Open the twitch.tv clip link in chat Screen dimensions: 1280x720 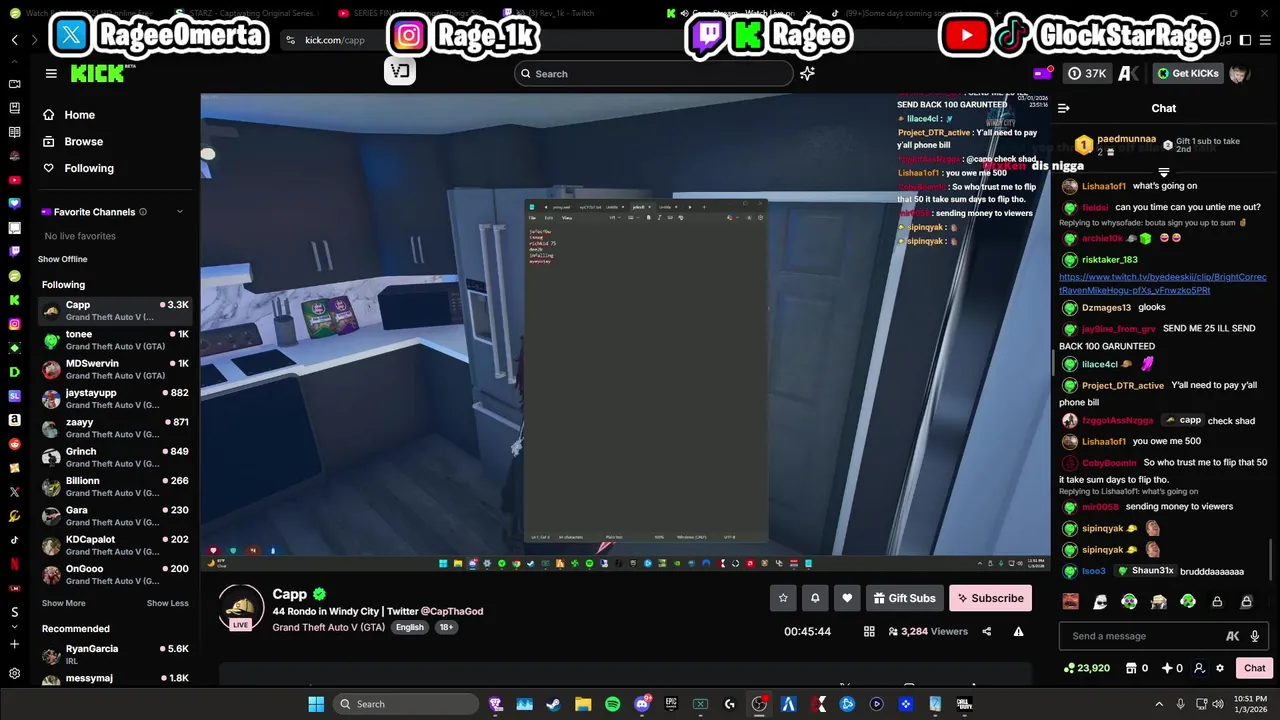[x=1163, y=283]
